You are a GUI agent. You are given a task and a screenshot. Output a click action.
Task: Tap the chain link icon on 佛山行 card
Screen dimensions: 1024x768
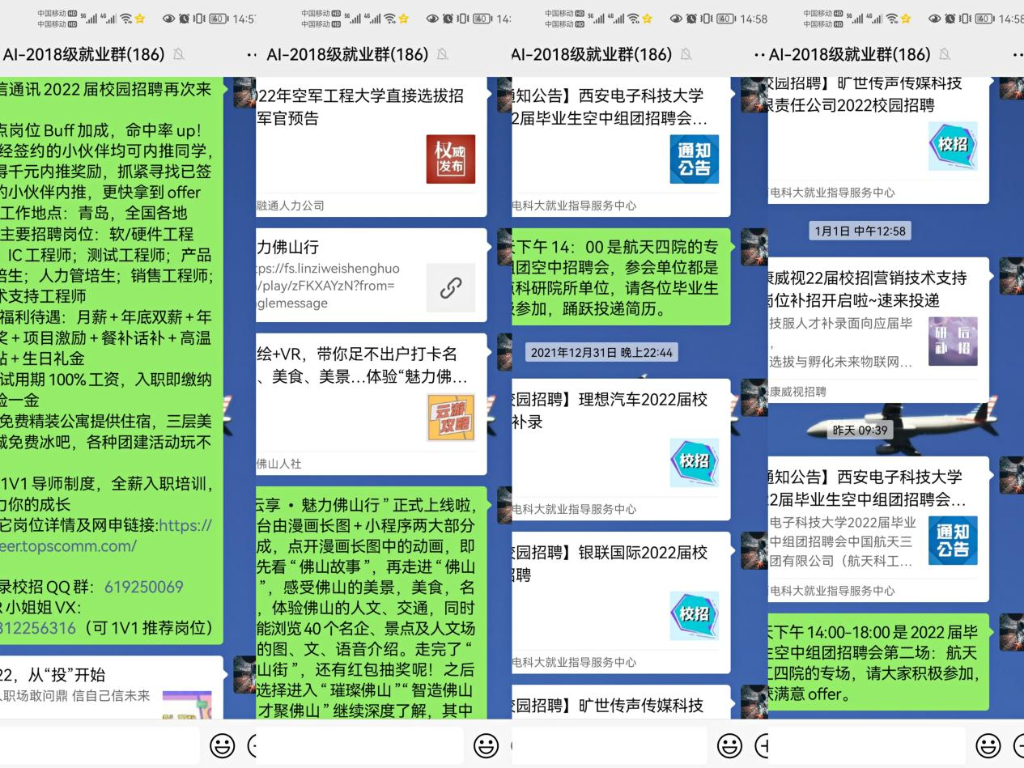coord(450,288)
